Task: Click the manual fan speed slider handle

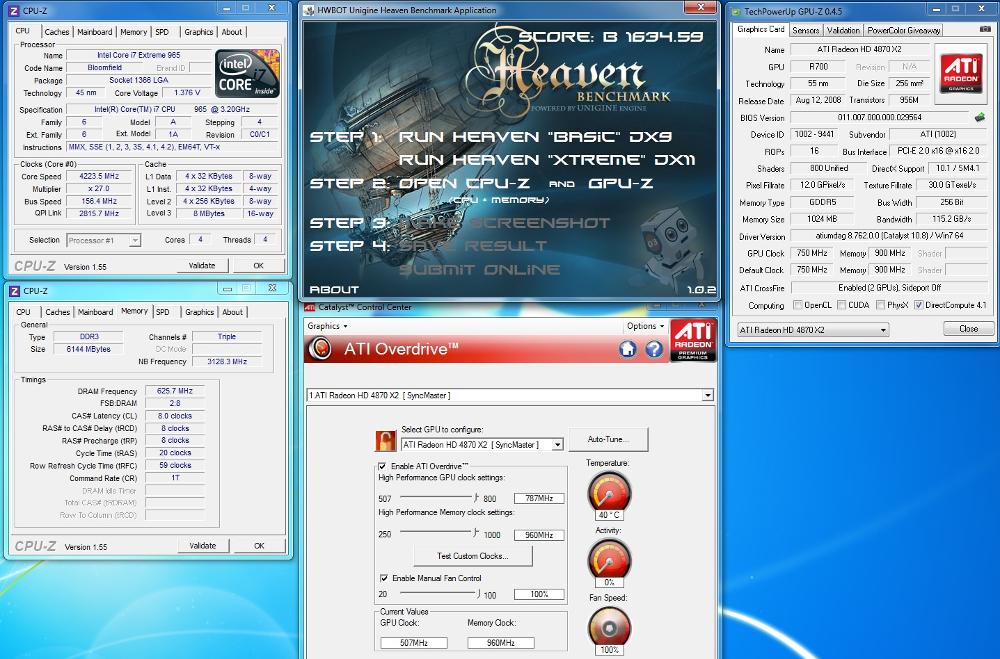Action: coord(478,593)
